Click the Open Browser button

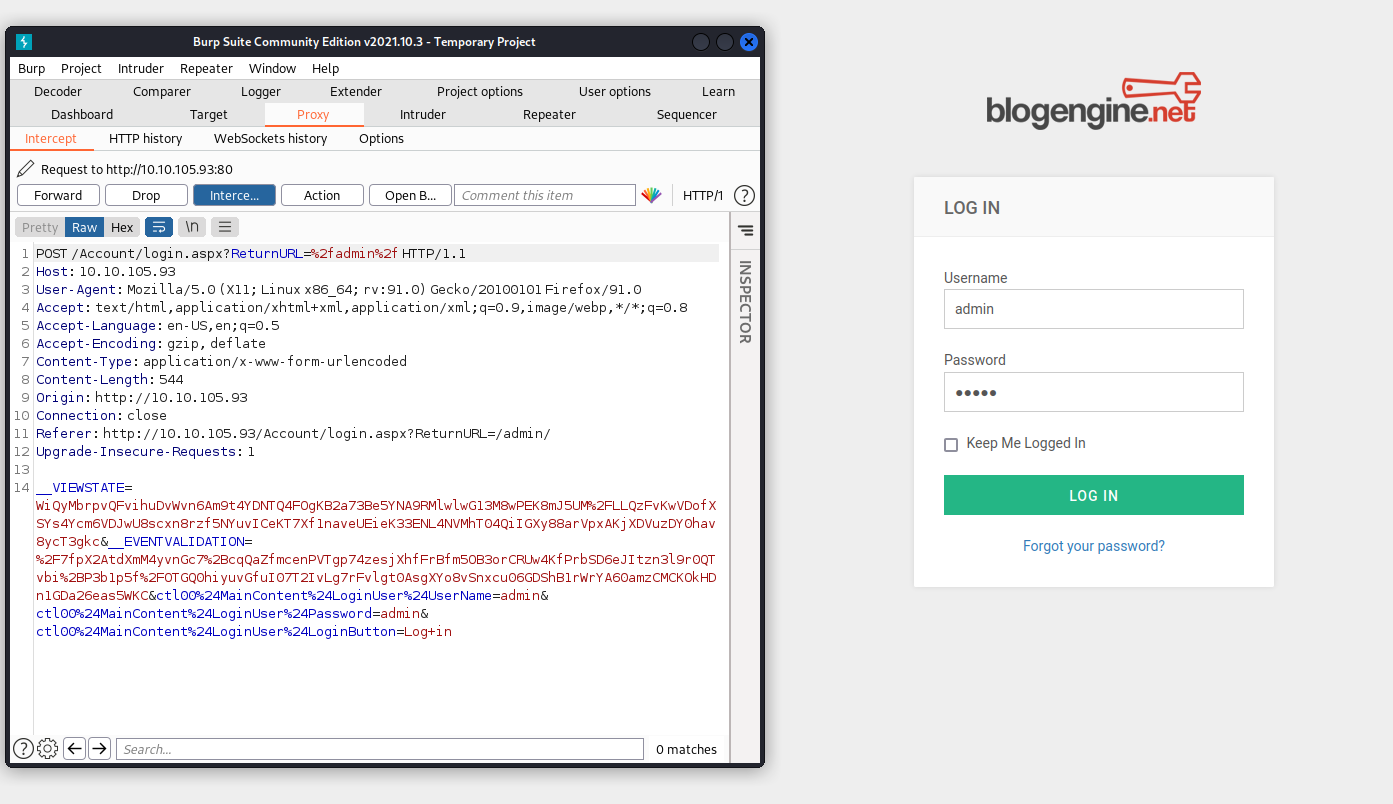410,195
